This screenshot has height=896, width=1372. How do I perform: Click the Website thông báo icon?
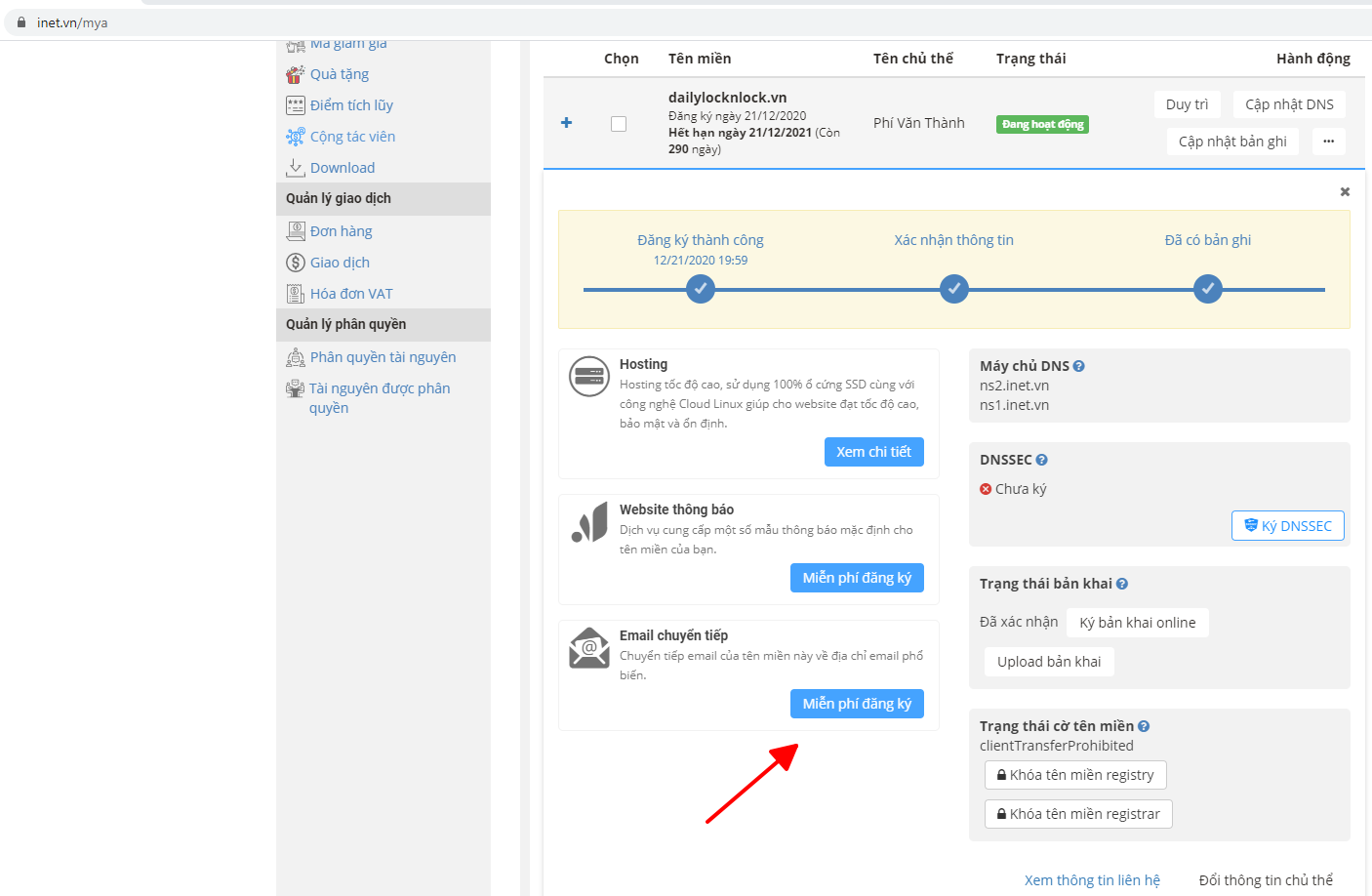(589, 523)
